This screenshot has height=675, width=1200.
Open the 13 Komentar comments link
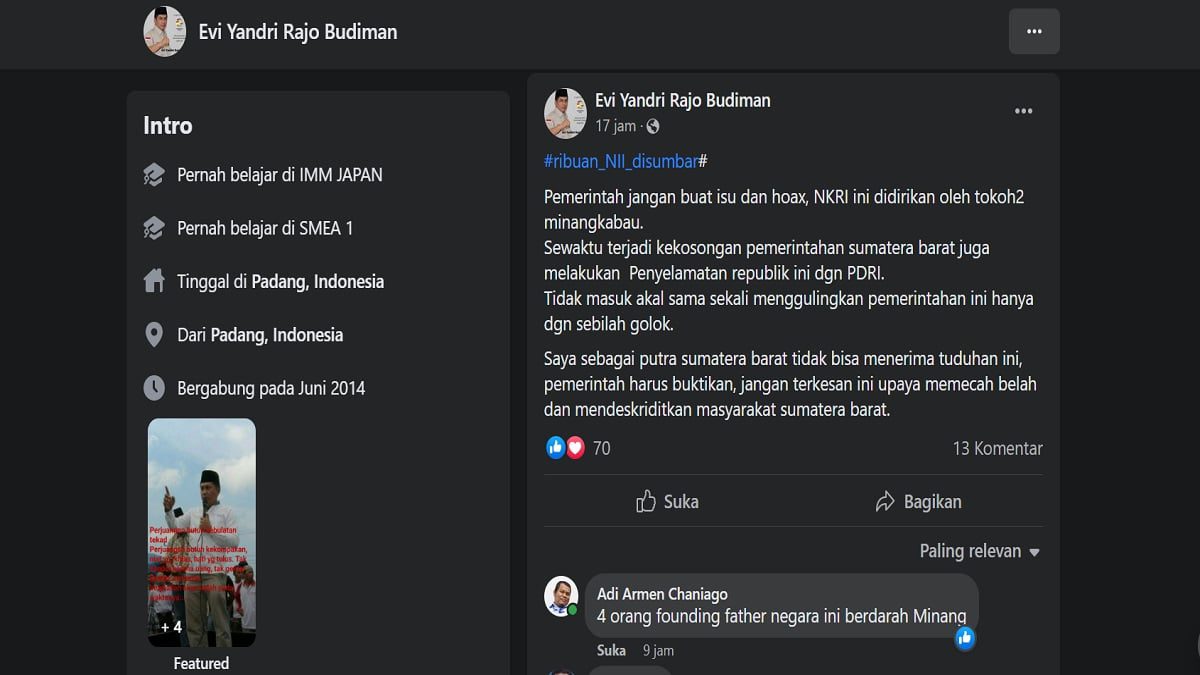997,449
